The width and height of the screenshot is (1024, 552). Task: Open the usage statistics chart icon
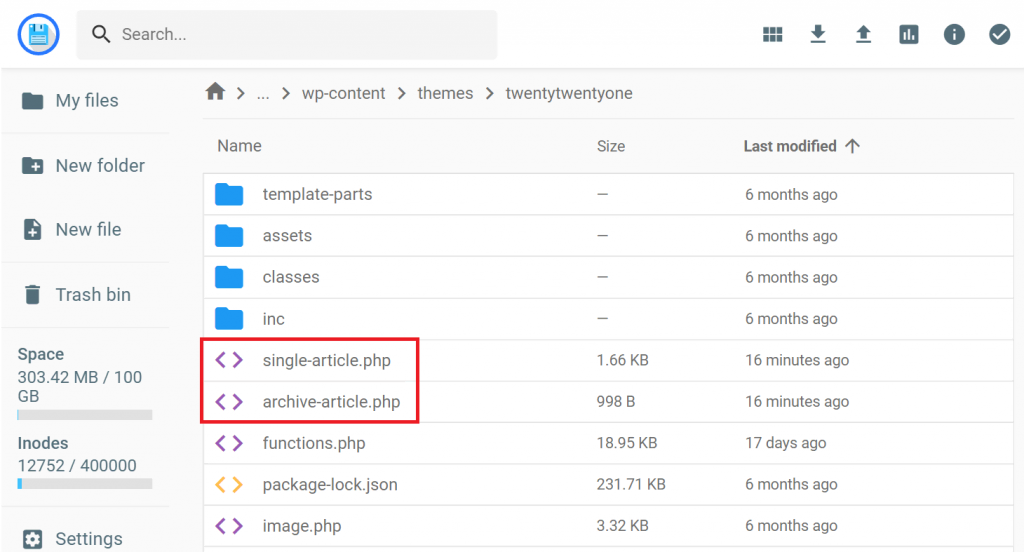pyautogui.click(x=909, y=35)
